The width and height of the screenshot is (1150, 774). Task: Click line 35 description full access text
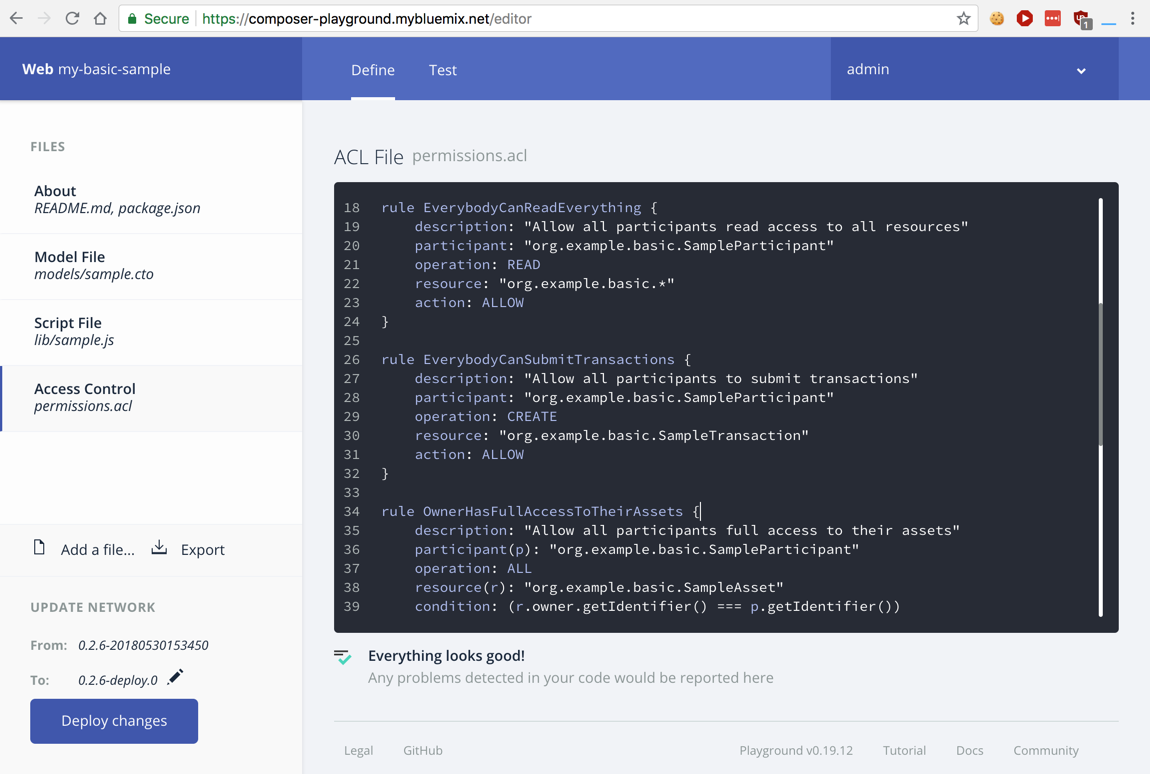687,530
